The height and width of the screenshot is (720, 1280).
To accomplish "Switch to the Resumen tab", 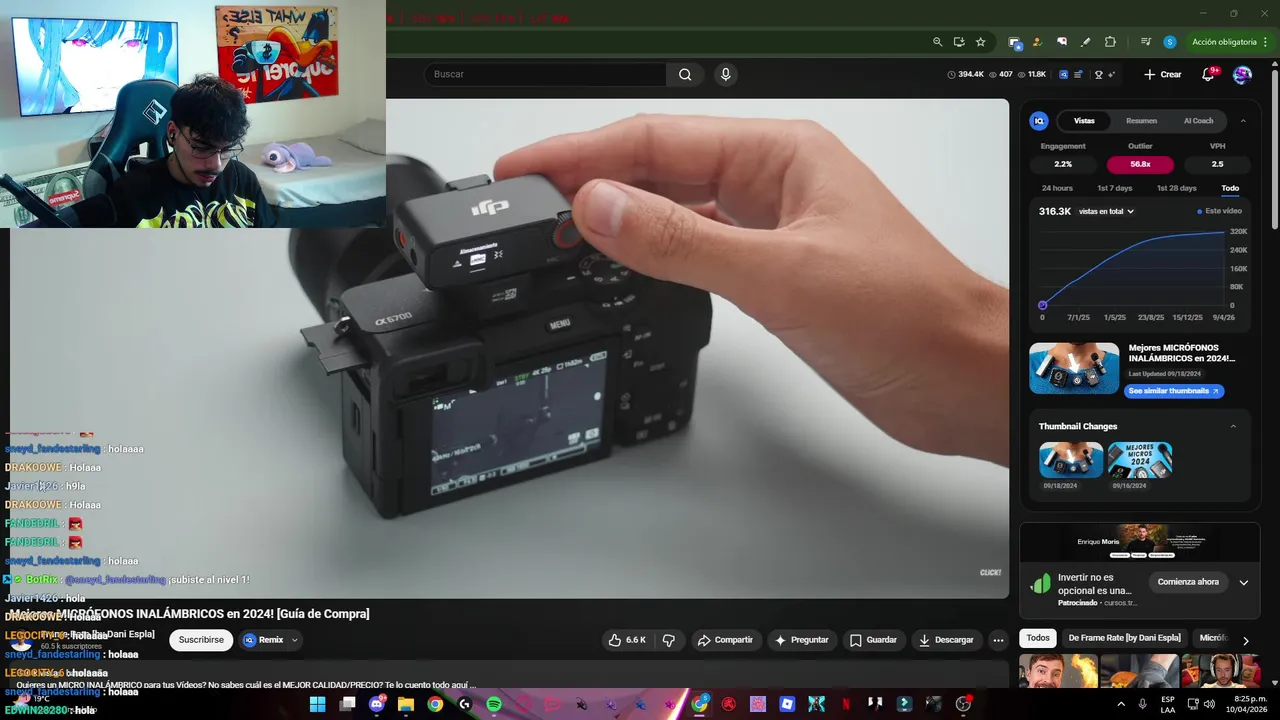I will tap(1141, 121).
